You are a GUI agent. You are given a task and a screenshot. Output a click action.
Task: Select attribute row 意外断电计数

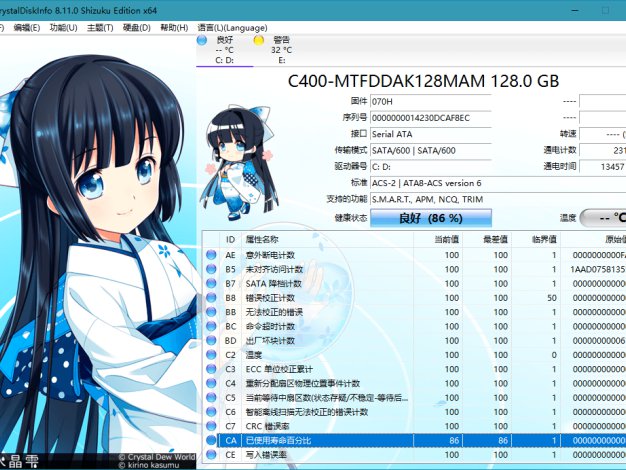click(414, 255)
